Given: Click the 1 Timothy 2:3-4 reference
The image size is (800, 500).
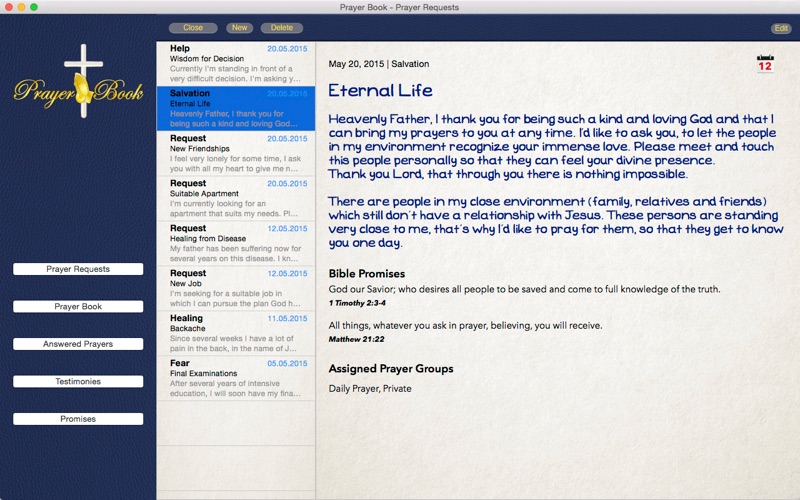Looking at the screenshot, I should 357,303.
